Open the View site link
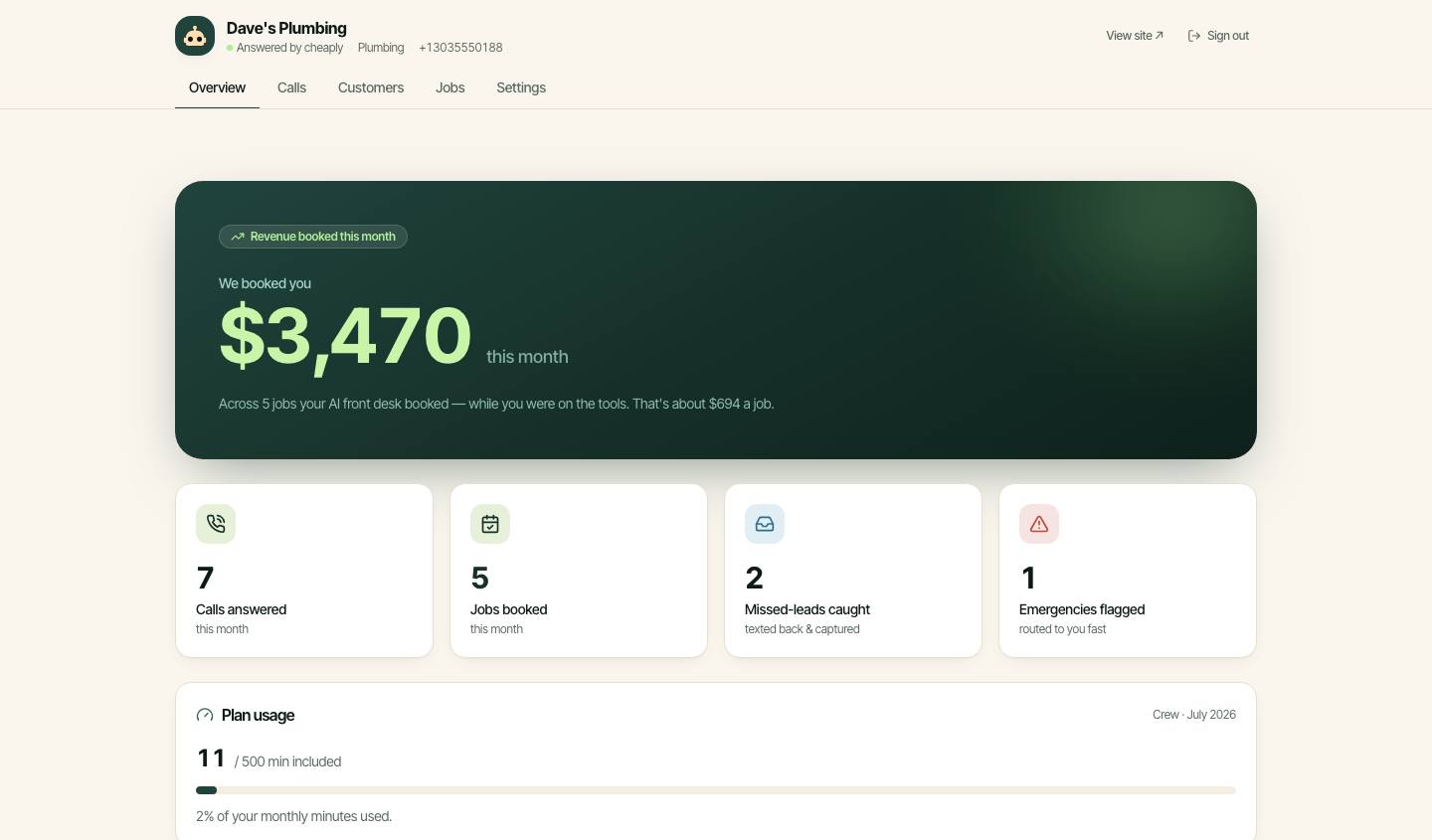Image resolution: width=1432 pixels, height=840 pixels. 1135,36
